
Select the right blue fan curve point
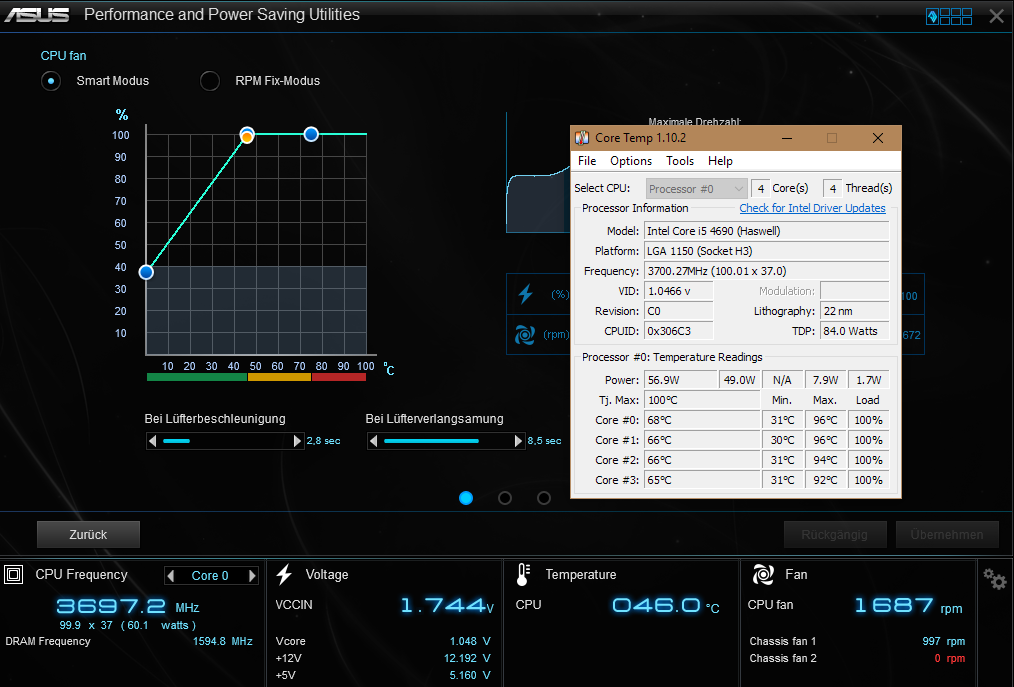pyautogui.click(x=311, y=134)
